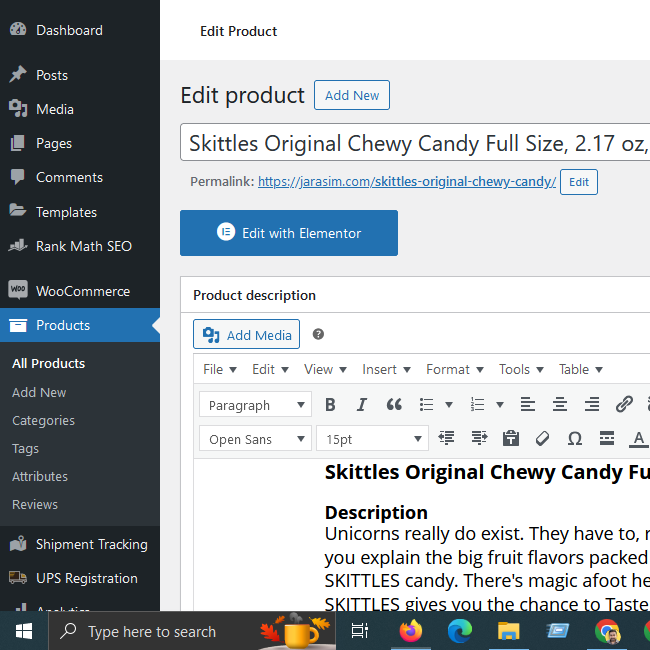Viewport: 650px width, 650px height.
Task: Open Rank Math SEO menu
Action: pyautogui.click(x=84, y=246)
